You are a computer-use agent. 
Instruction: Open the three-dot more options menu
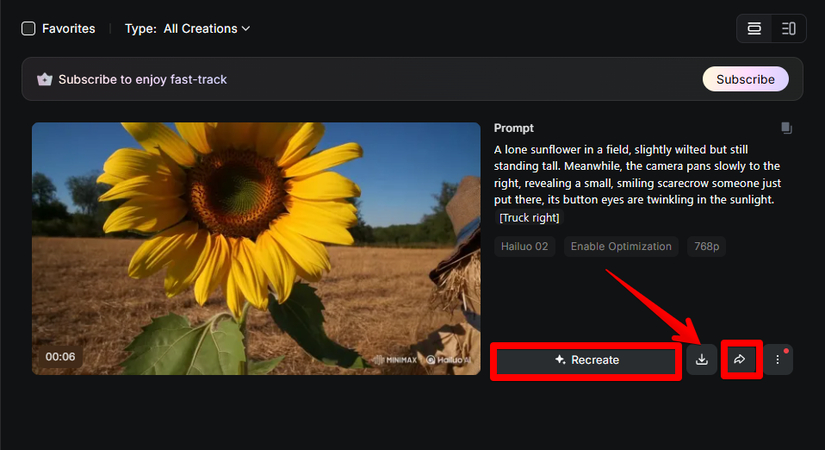point(777,359)
